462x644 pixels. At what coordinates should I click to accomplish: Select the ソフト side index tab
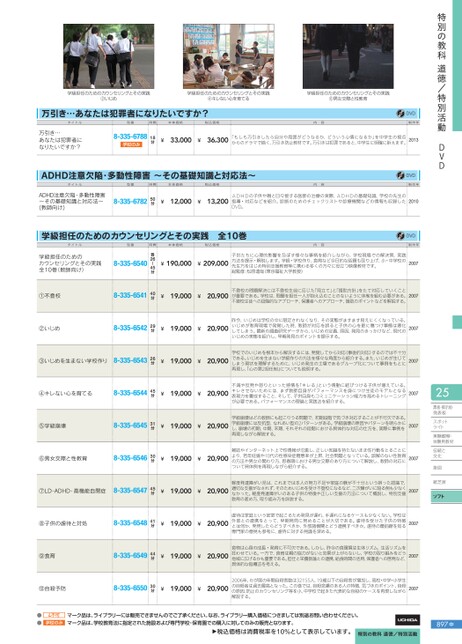(x=446, y=496)
